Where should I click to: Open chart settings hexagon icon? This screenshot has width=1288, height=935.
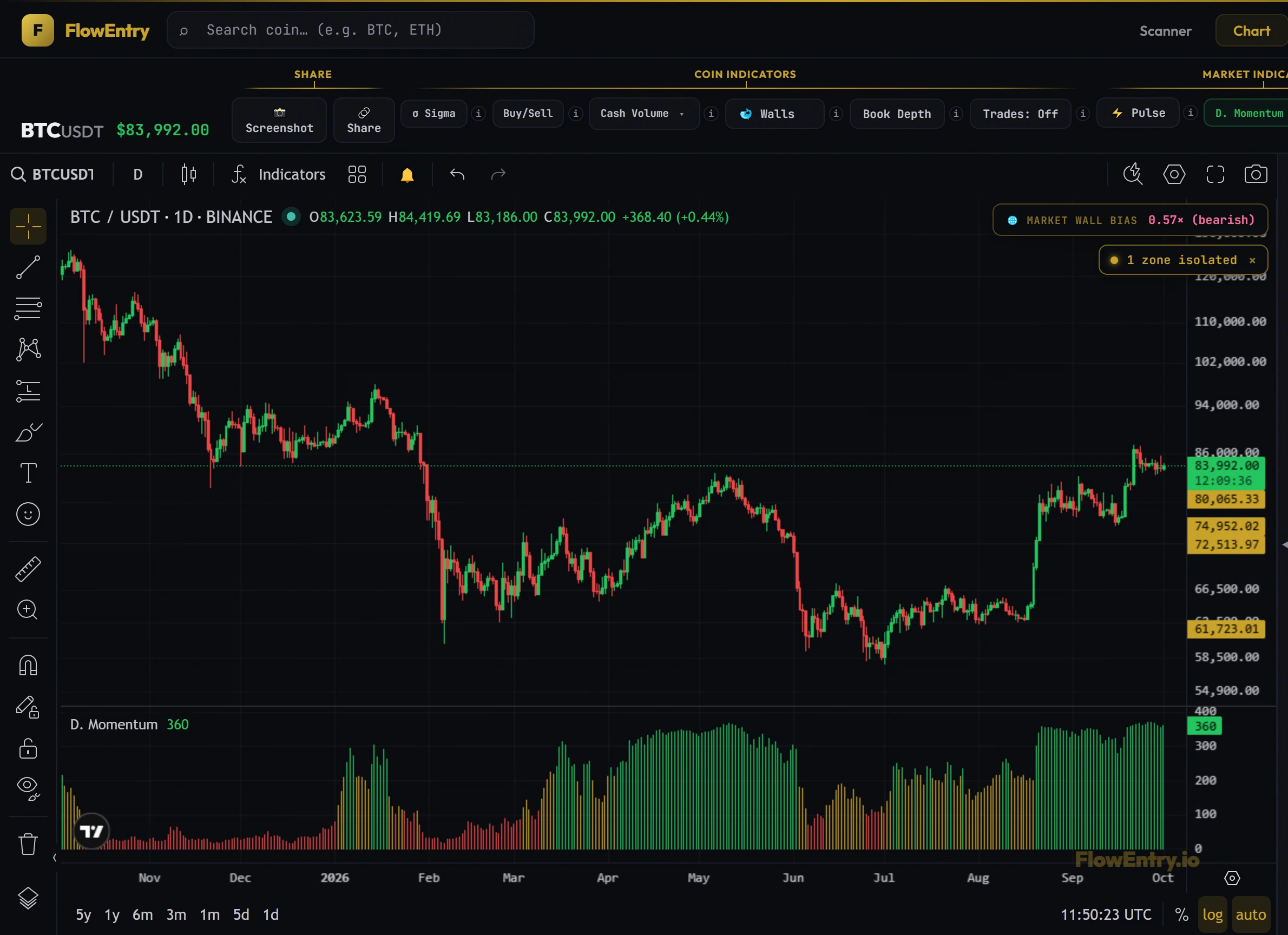click(x=1174, y=174)
